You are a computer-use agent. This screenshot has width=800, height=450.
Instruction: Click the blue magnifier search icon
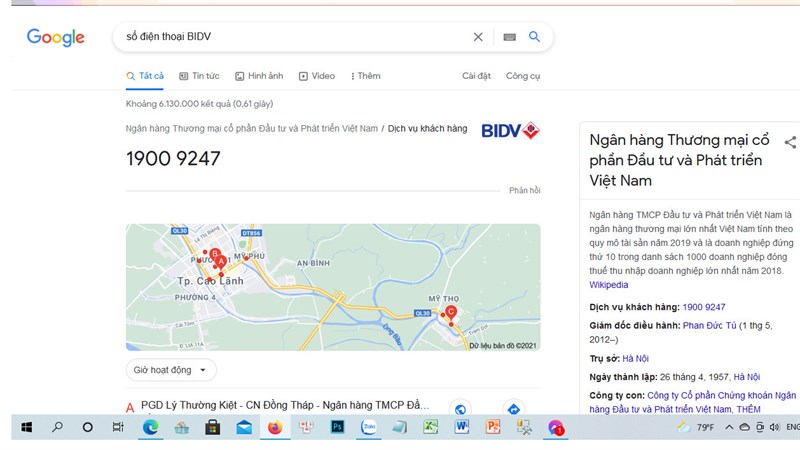534,36
